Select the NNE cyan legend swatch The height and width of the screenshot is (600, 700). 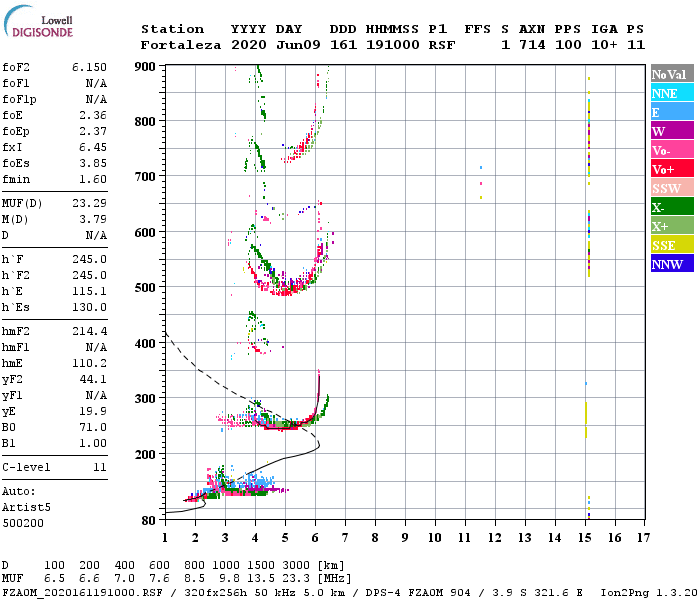click(672, 93)
